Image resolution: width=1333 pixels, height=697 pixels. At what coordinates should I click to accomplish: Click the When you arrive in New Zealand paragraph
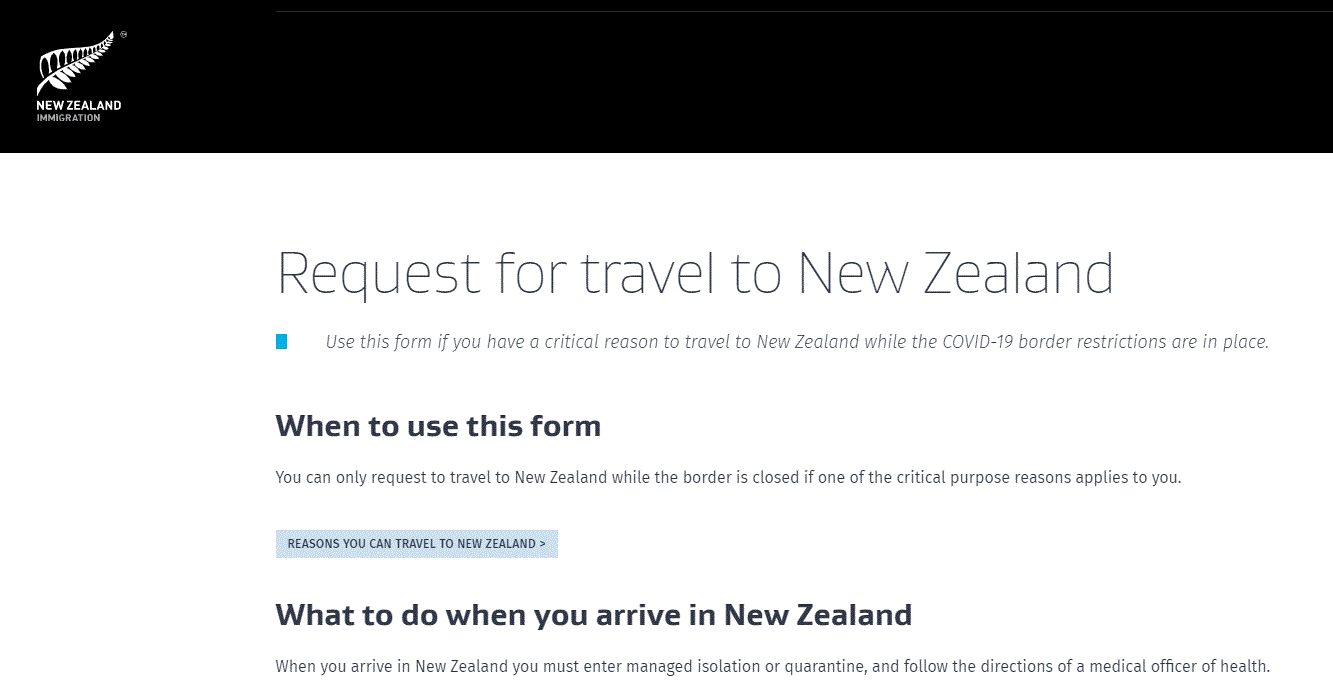[773, 666]
